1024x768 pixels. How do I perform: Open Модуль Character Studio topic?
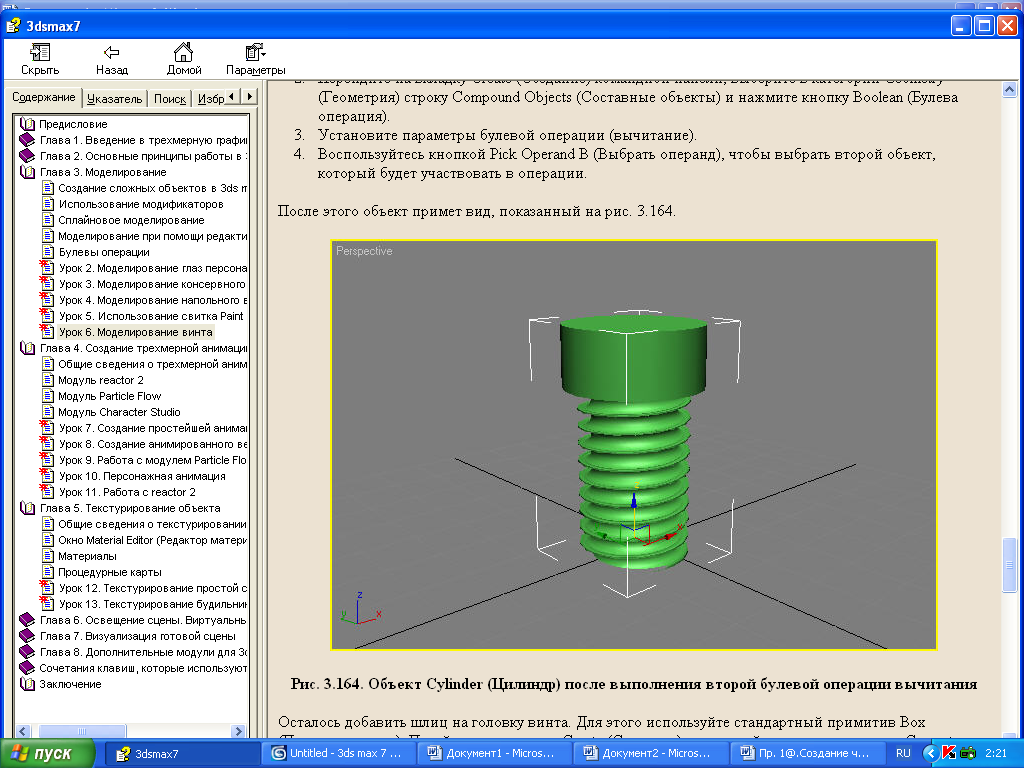click(119, 412)
